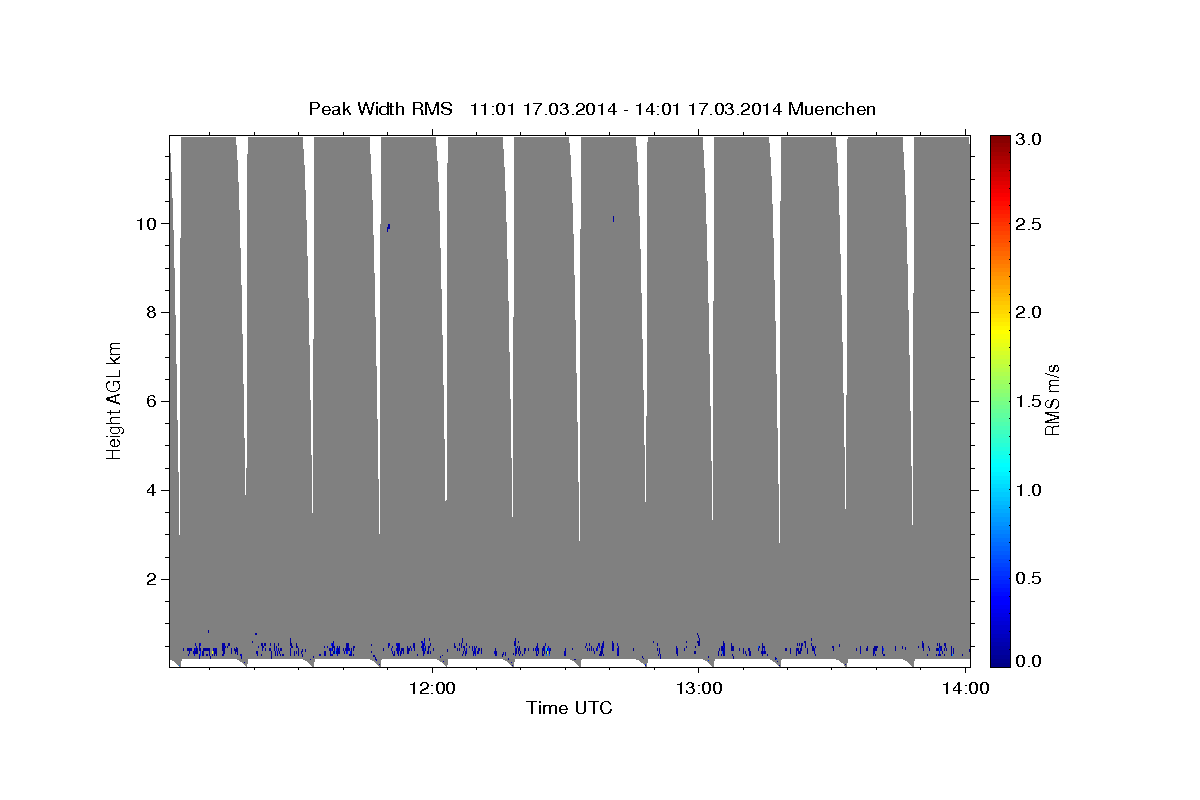The image size is (1200, 800).
Task: Click the height axis label 8
Action: 152,312
